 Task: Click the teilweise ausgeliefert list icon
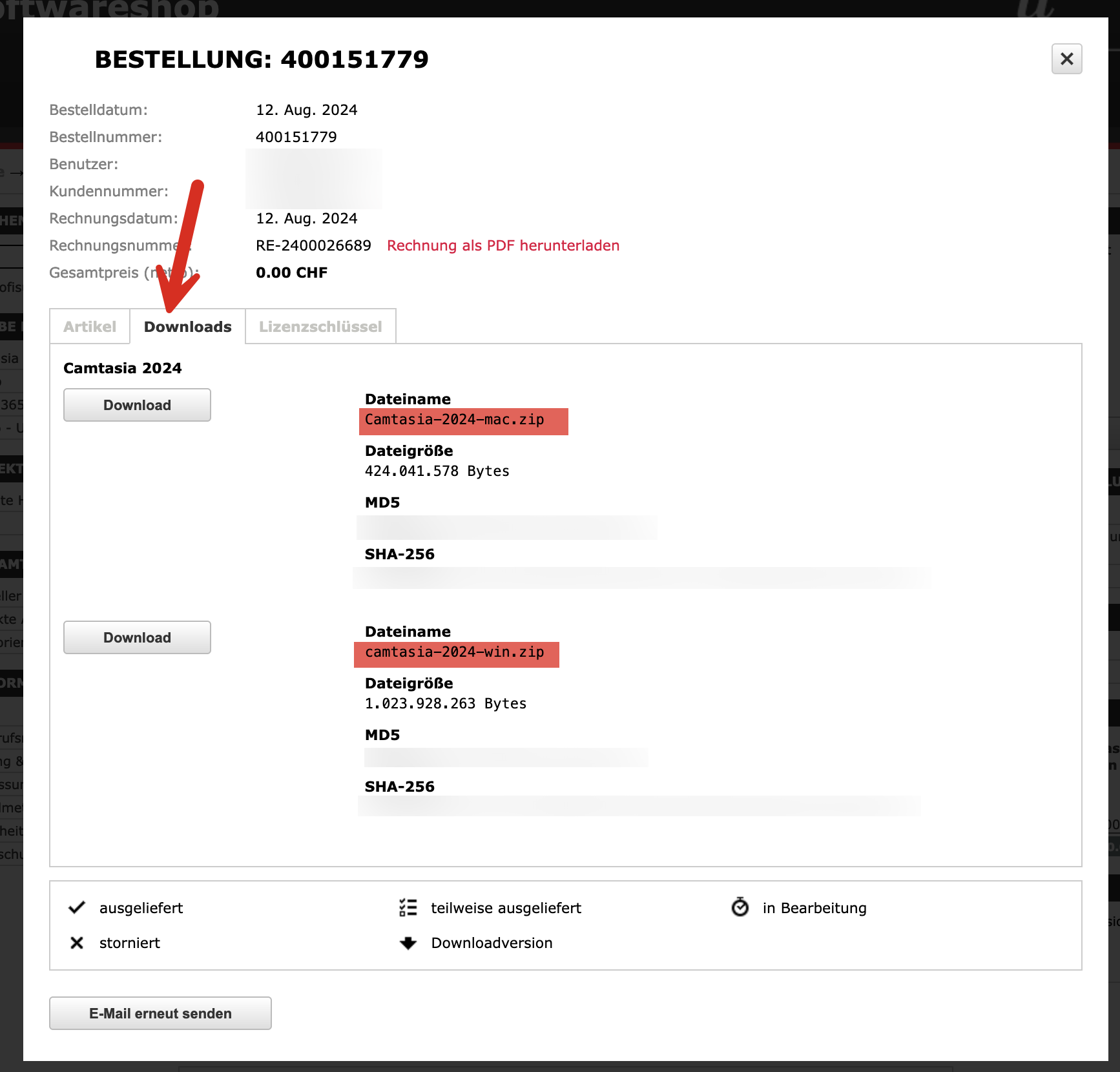(x=408, y=907)
